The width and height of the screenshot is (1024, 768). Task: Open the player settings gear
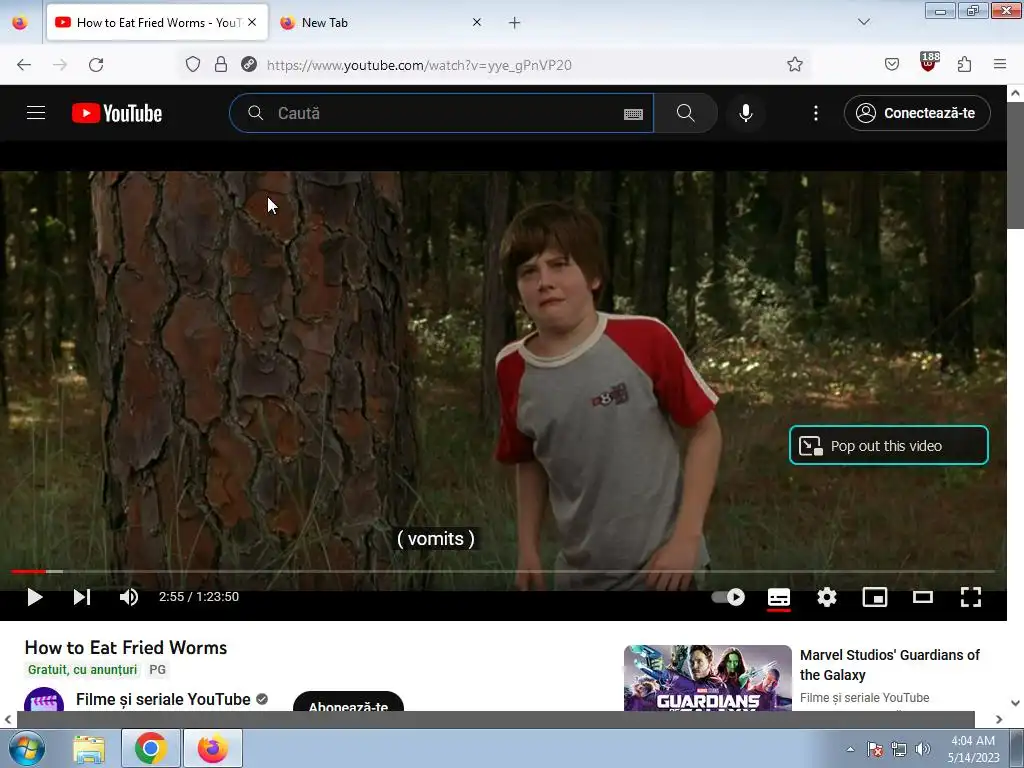tap(827, 597)
